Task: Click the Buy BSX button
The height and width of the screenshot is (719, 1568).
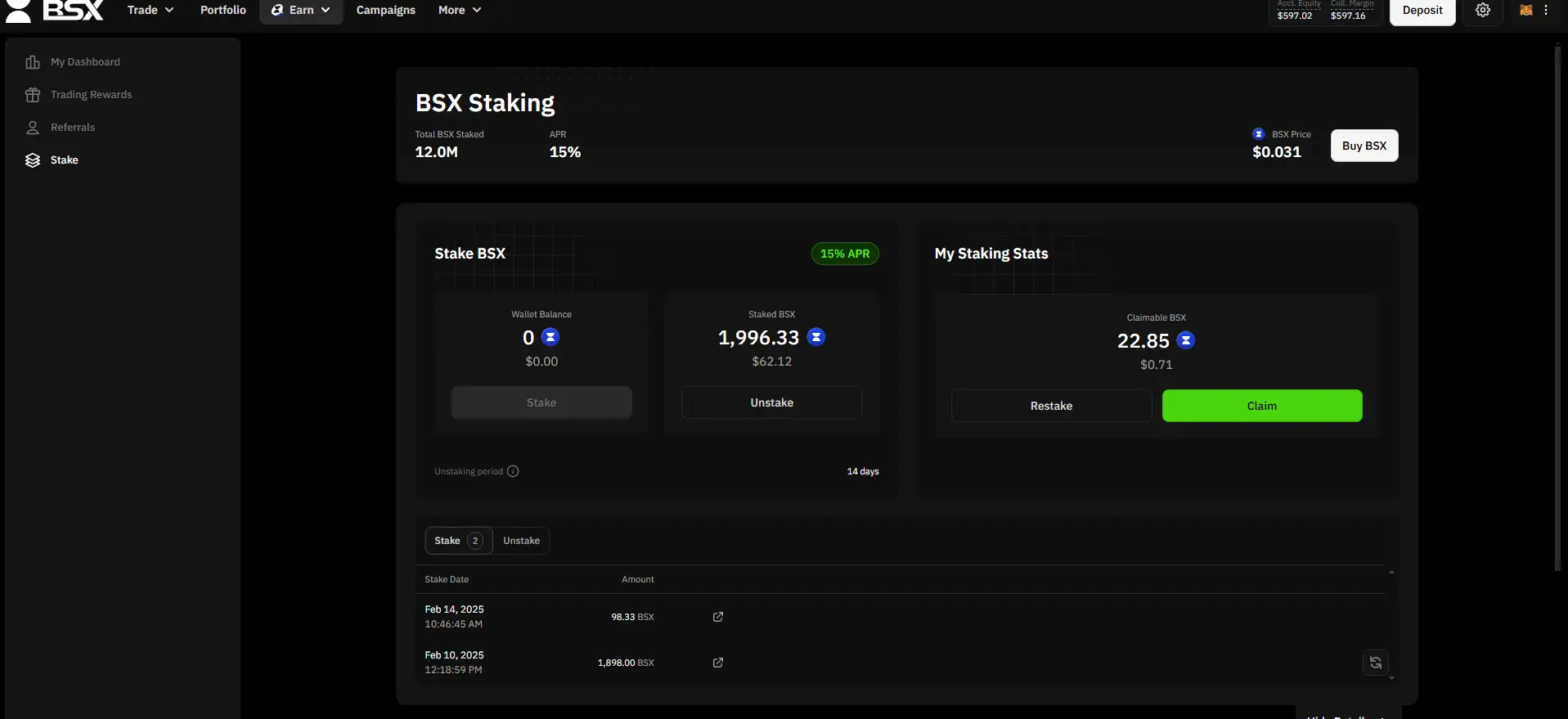Action: tap(1364, 146)
